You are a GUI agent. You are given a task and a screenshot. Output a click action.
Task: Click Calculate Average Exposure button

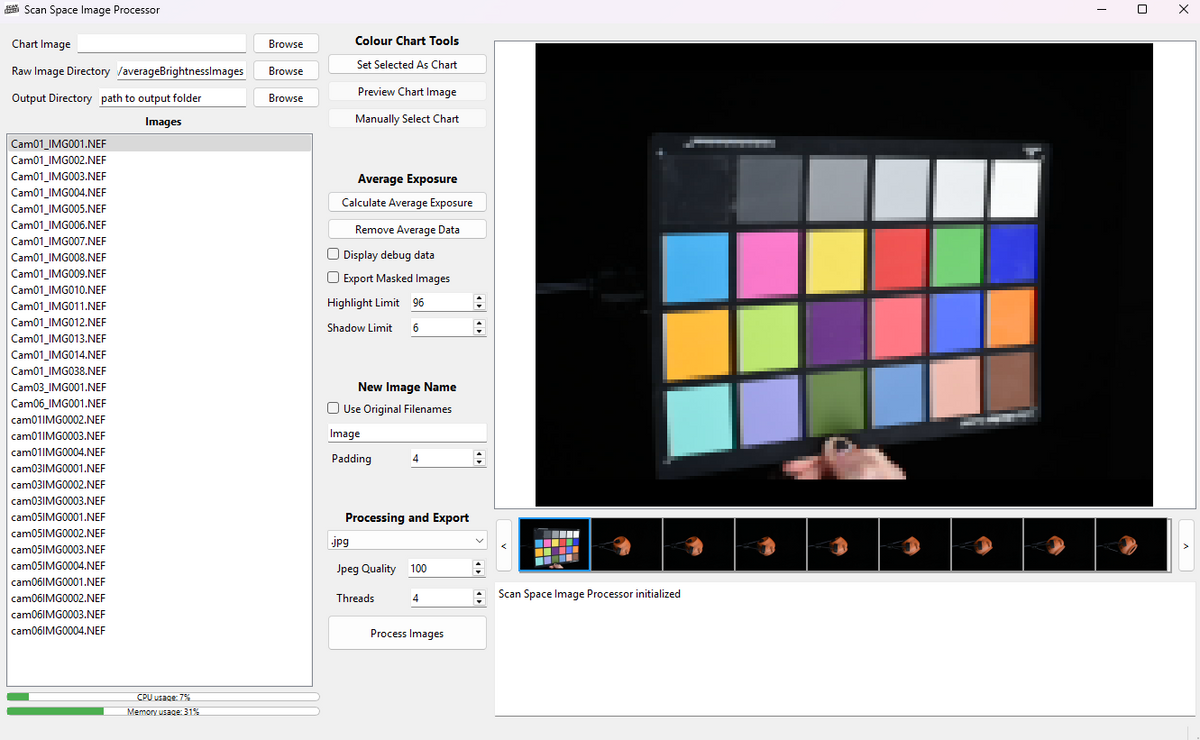(407, 202)
